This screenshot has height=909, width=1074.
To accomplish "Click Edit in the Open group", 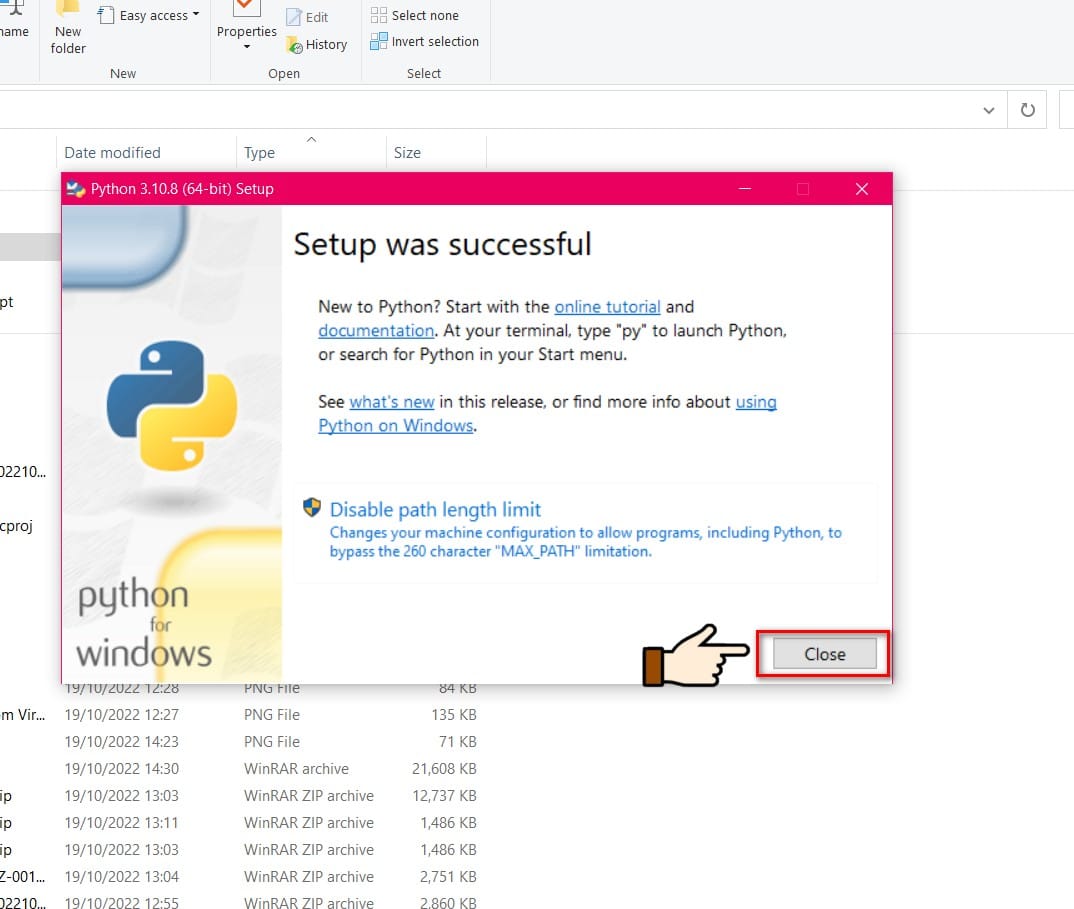I will [307, 17].
